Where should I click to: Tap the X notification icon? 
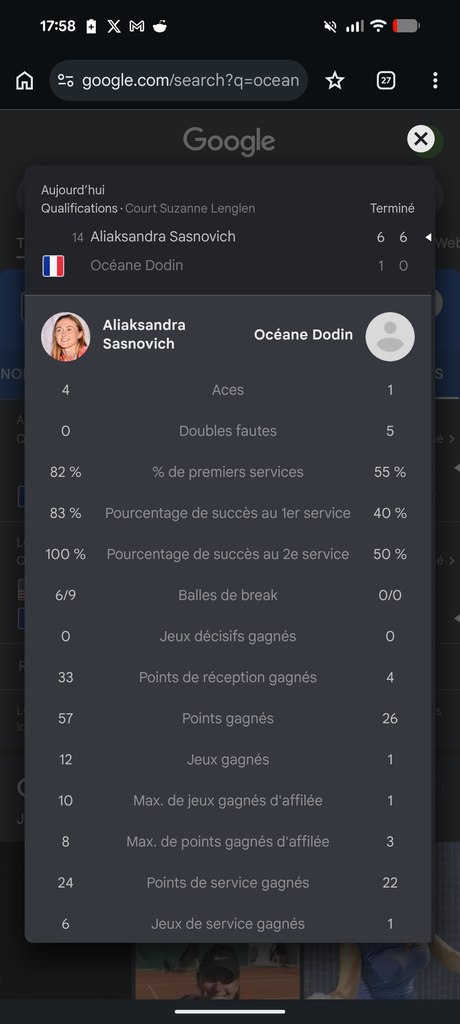click(114, 27)
